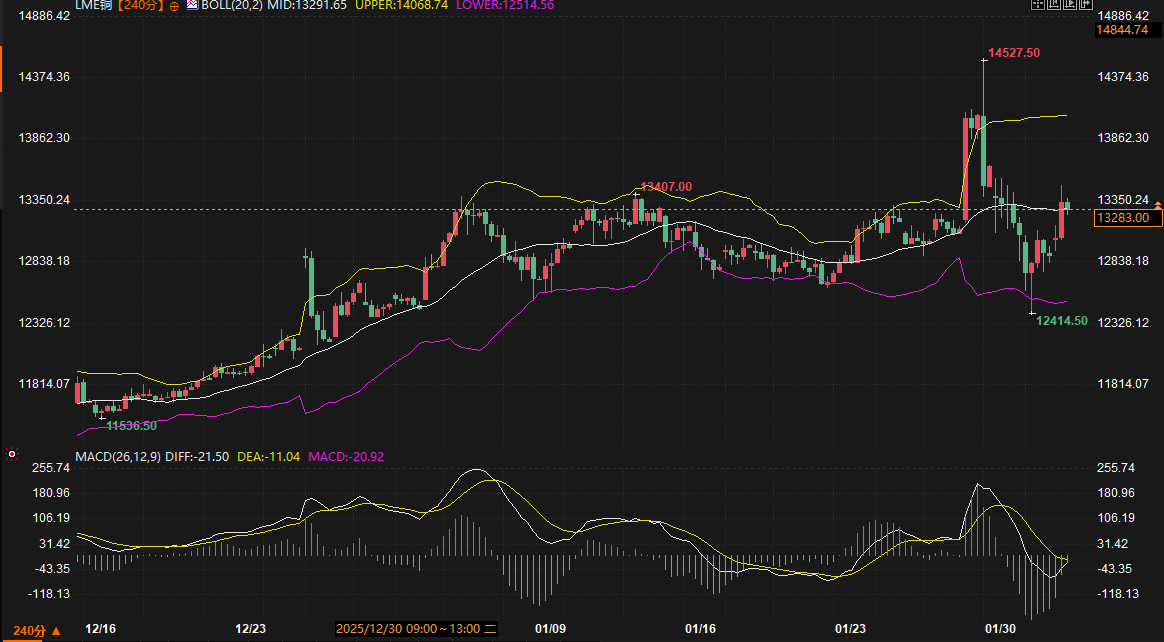Viewport: 1164px width, 642px height.
Task: Click the MACD(26,12,9) indicator label
Action: click(118, 456)
